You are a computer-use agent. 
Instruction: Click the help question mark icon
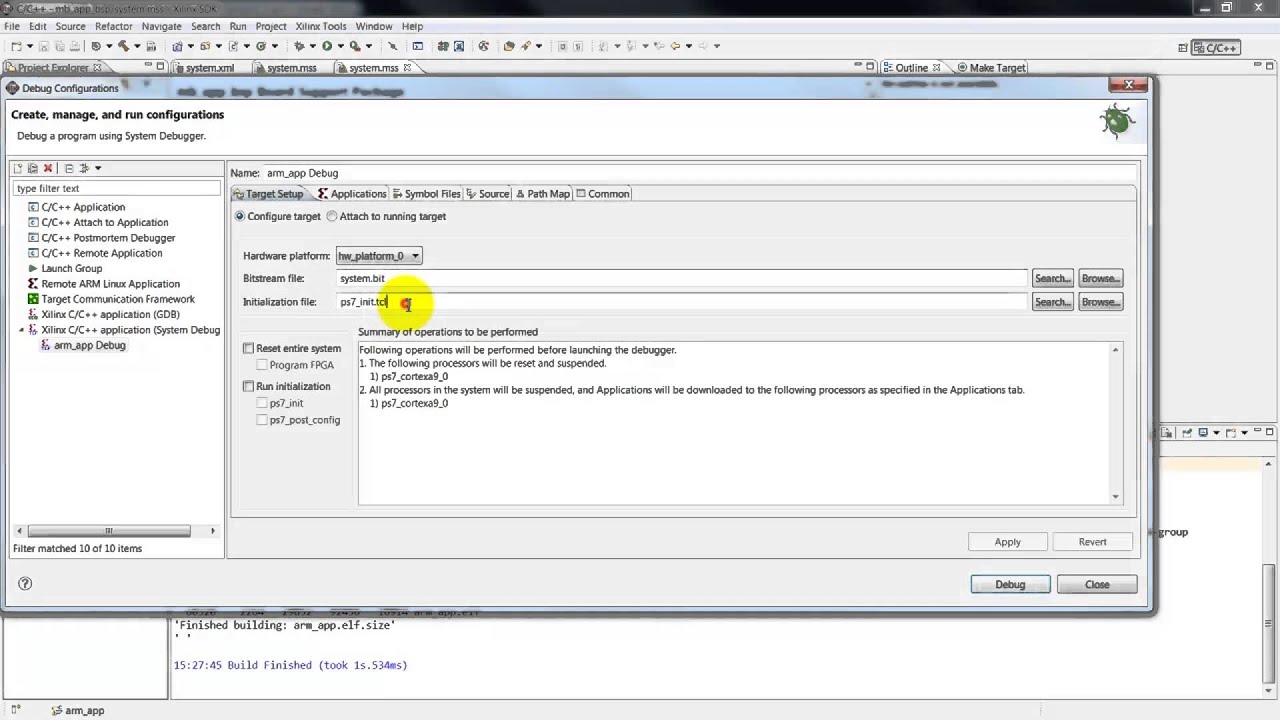(25, 584)
